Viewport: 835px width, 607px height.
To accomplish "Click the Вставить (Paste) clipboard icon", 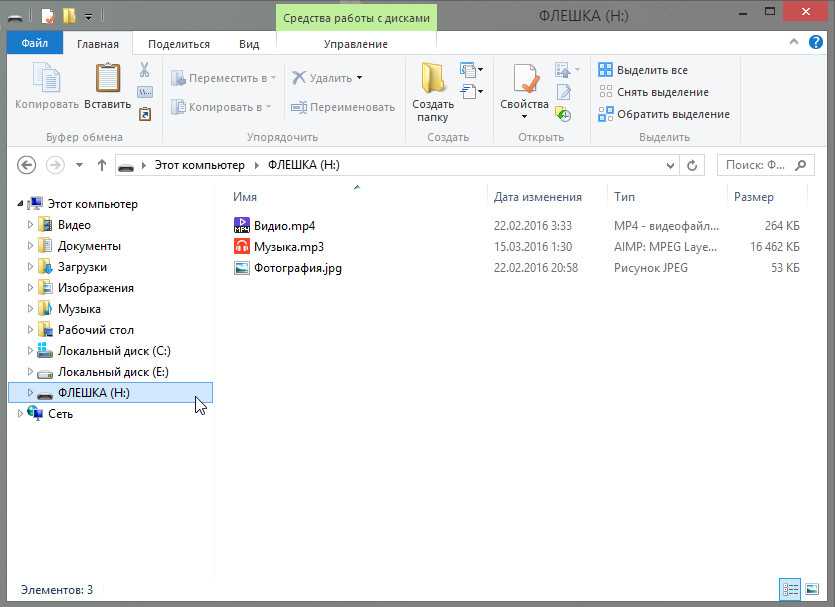I will (108, 77).
